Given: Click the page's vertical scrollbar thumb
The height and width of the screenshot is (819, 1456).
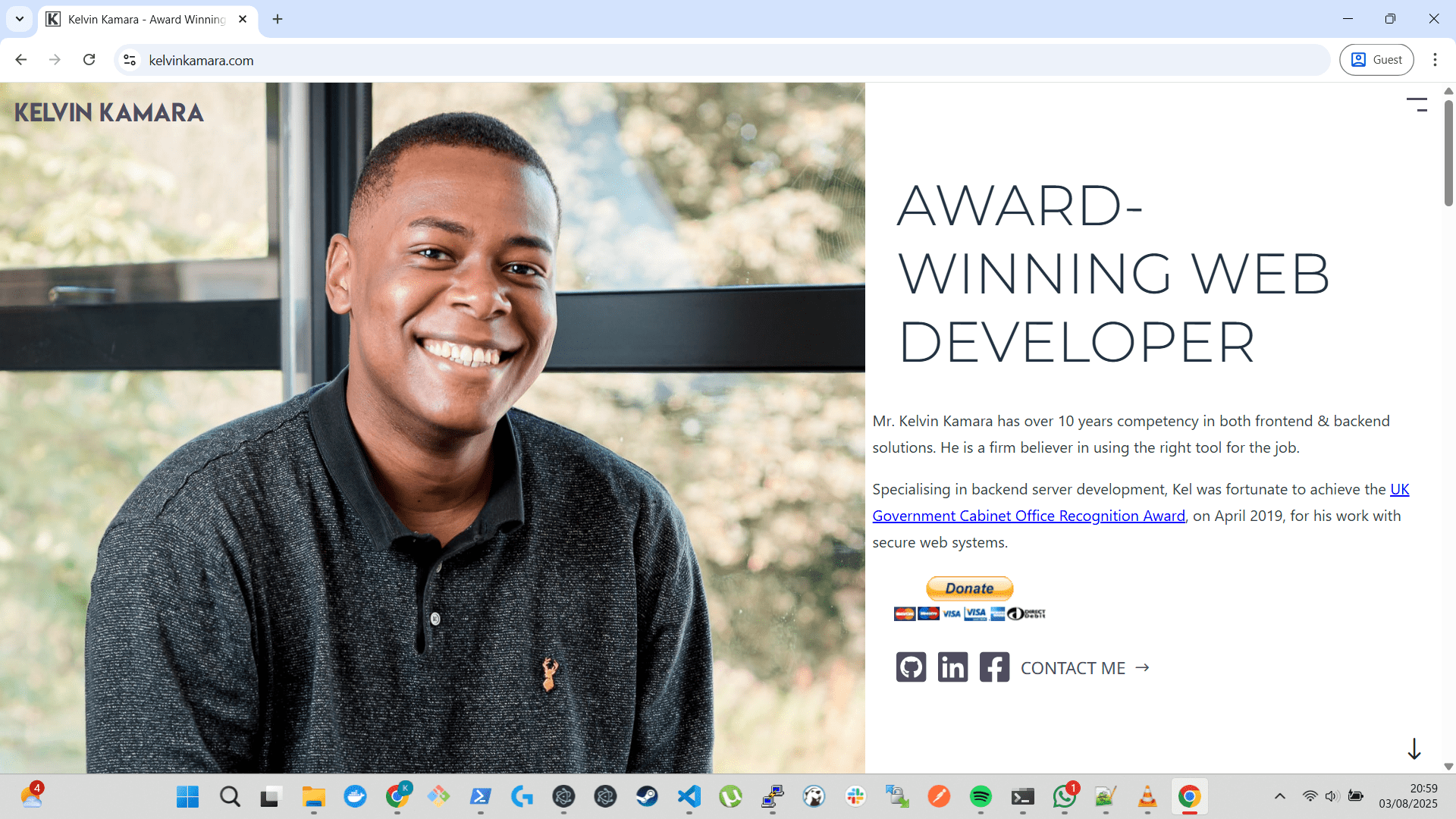Looking at the screenshot, I should (x=1448, y=152).
